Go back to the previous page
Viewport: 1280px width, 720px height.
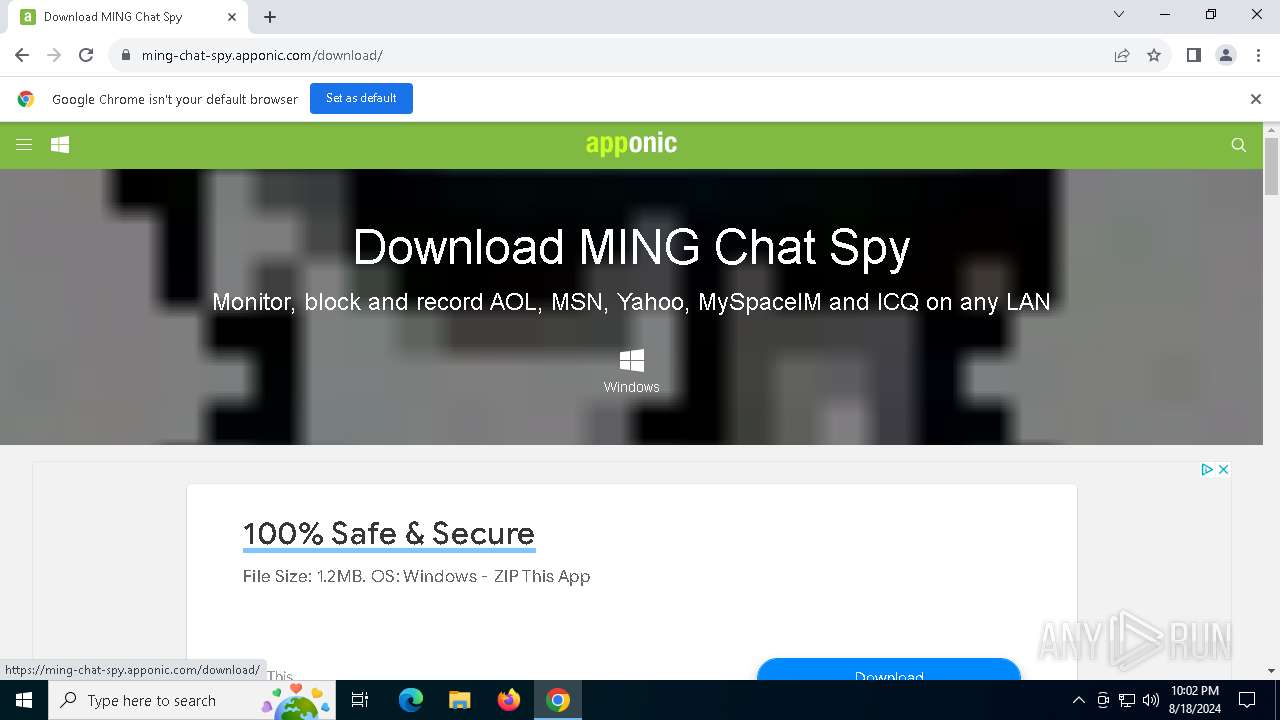[22, 55]
